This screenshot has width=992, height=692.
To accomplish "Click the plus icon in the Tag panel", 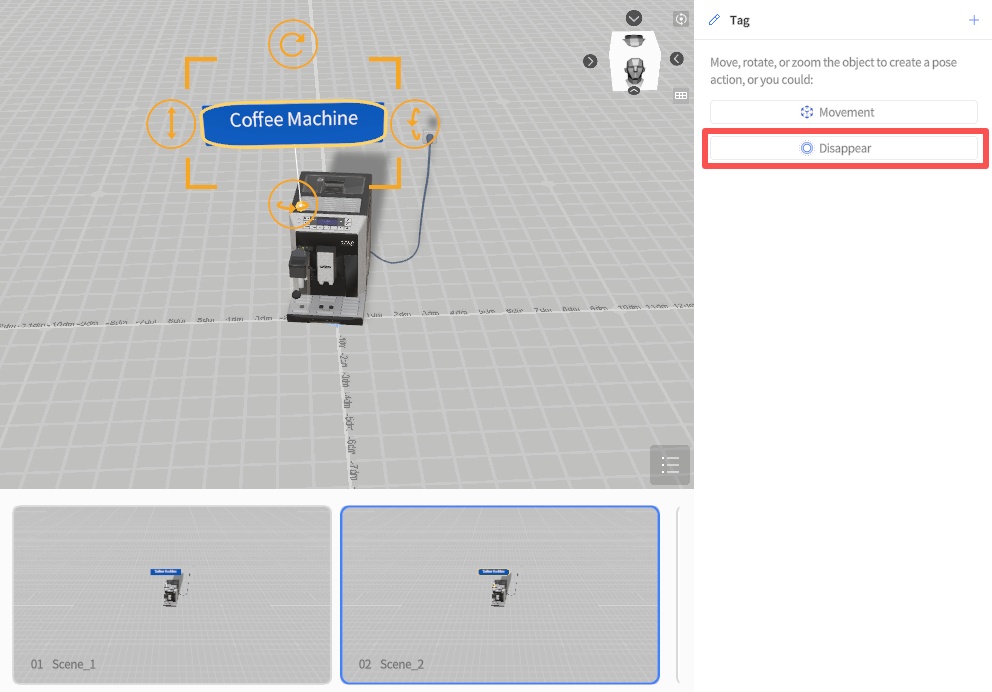I will point(974,20).
